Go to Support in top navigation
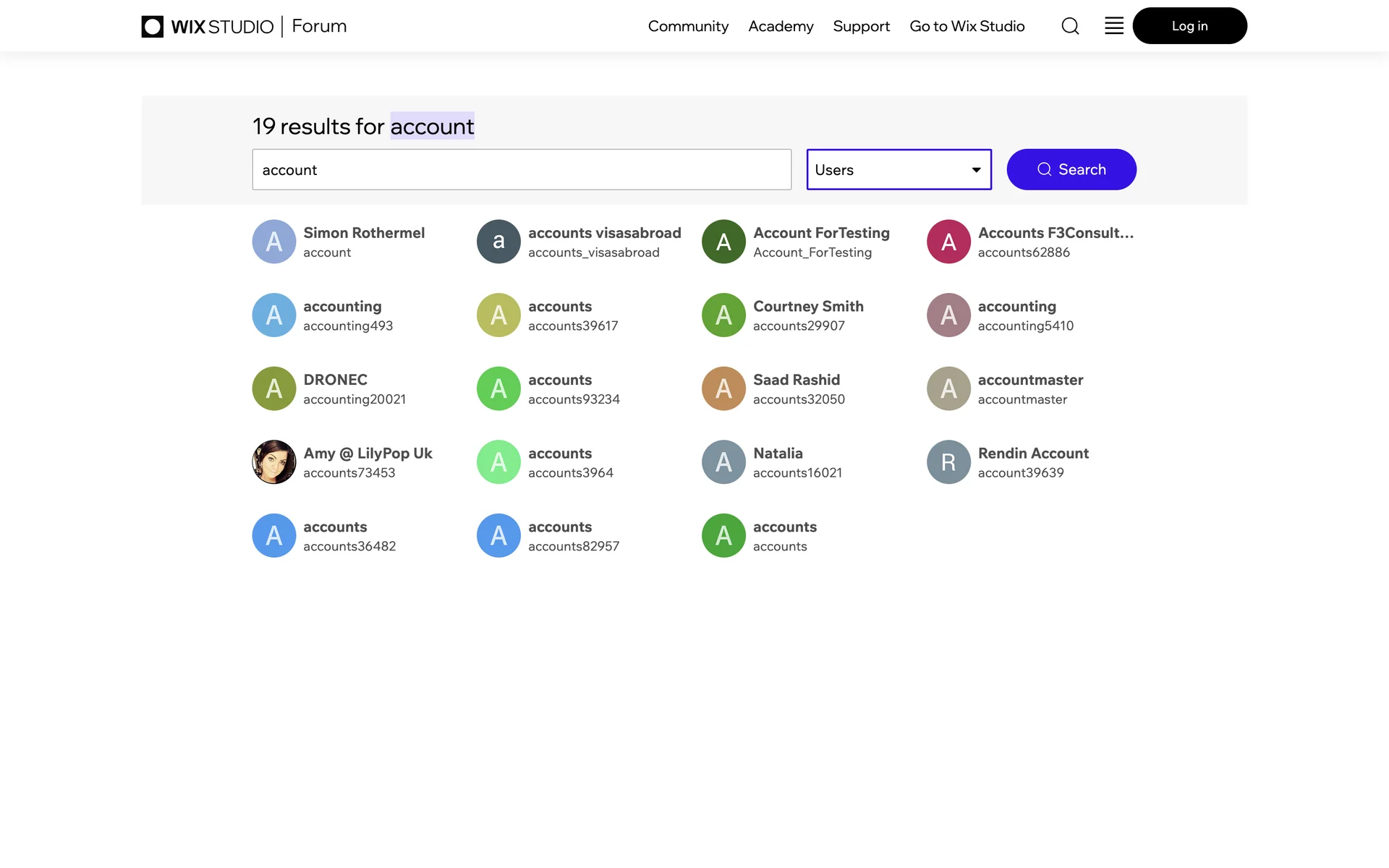This screenshot has height=868, width=1389. (x=861, y=26)
